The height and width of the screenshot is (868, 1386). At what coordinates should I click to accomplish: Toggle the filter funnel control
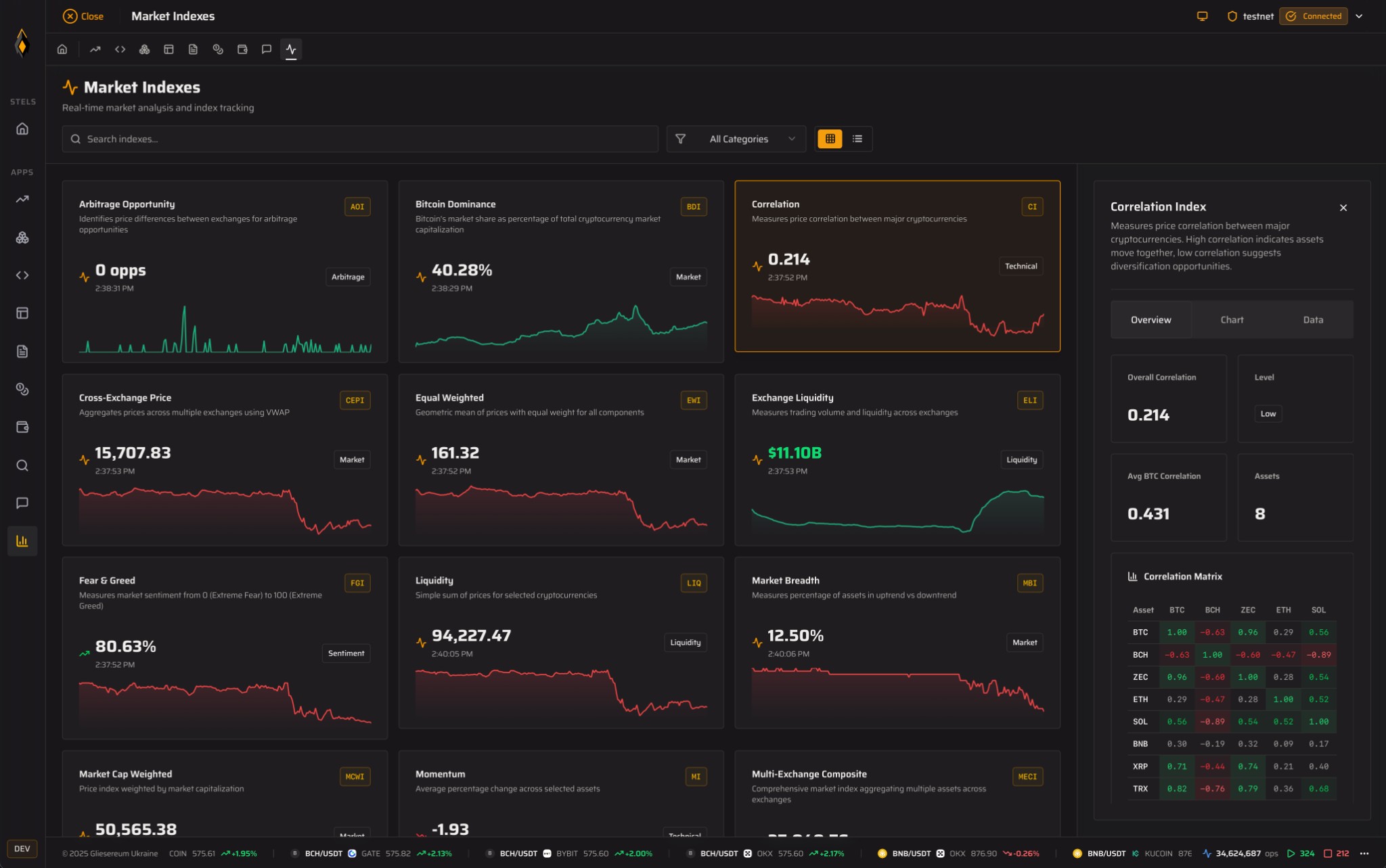click(x=679, y=139)
